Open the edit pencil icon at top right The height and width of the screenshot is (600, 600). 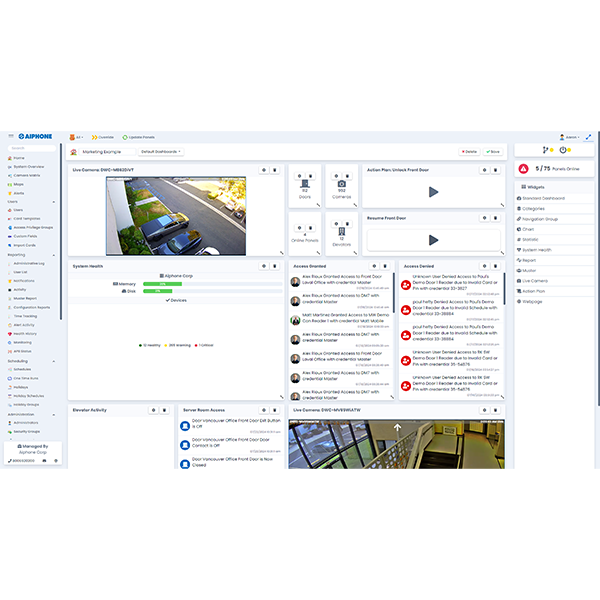tap(589, 137)
